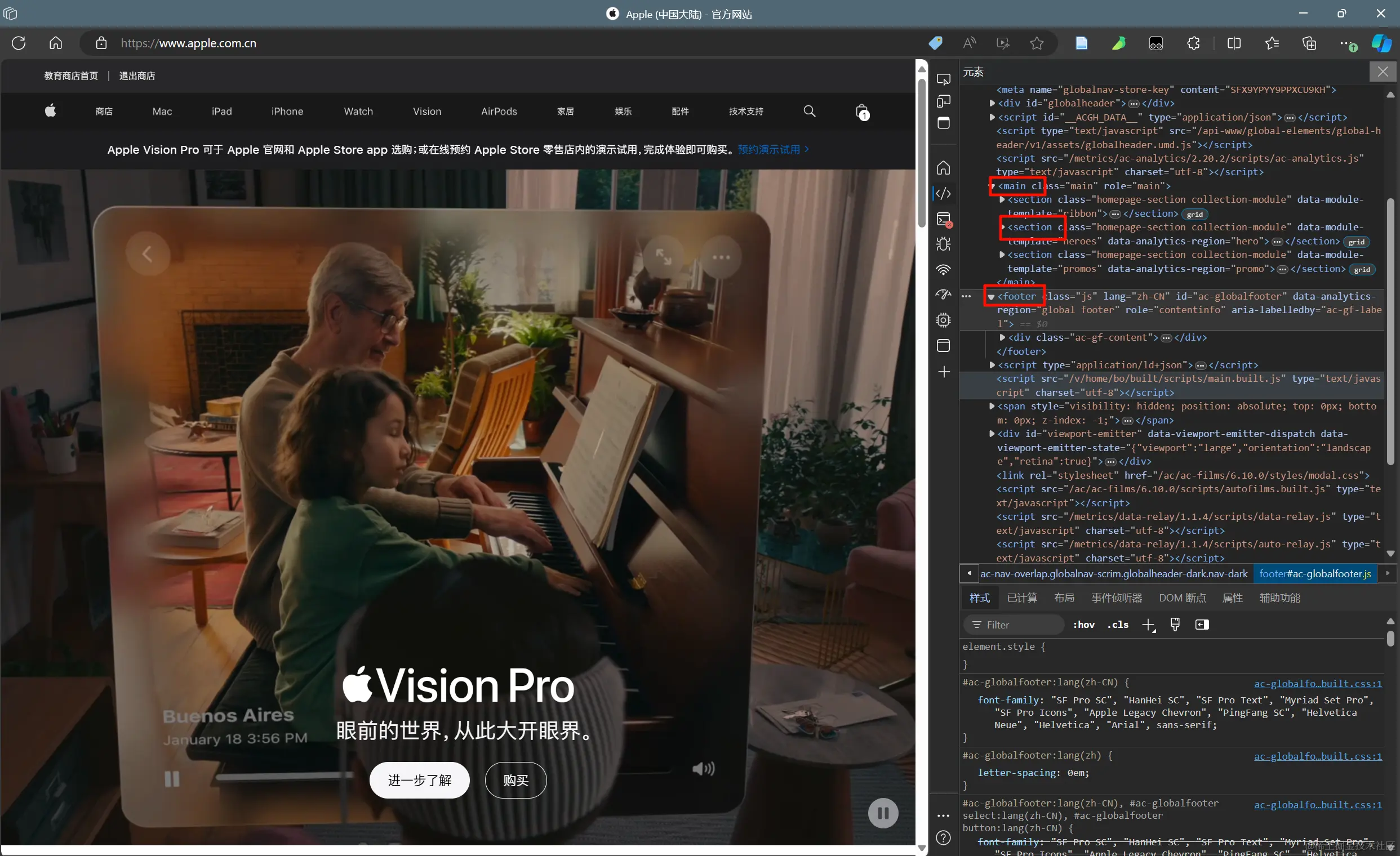Open the green bird extension icon
Screen dimensions: 1400x856
pyautogui.click(x=1119, y=43)
